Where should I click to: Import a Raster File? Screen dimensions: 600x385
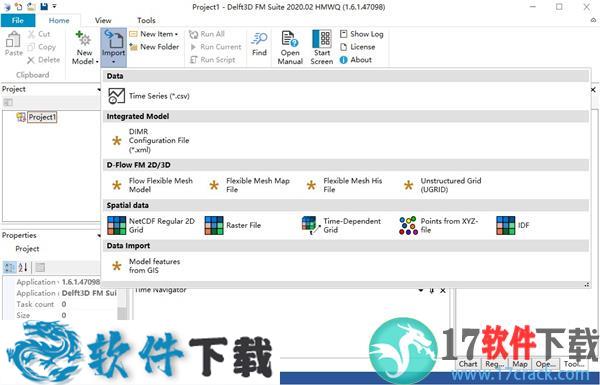pos(233,225)
